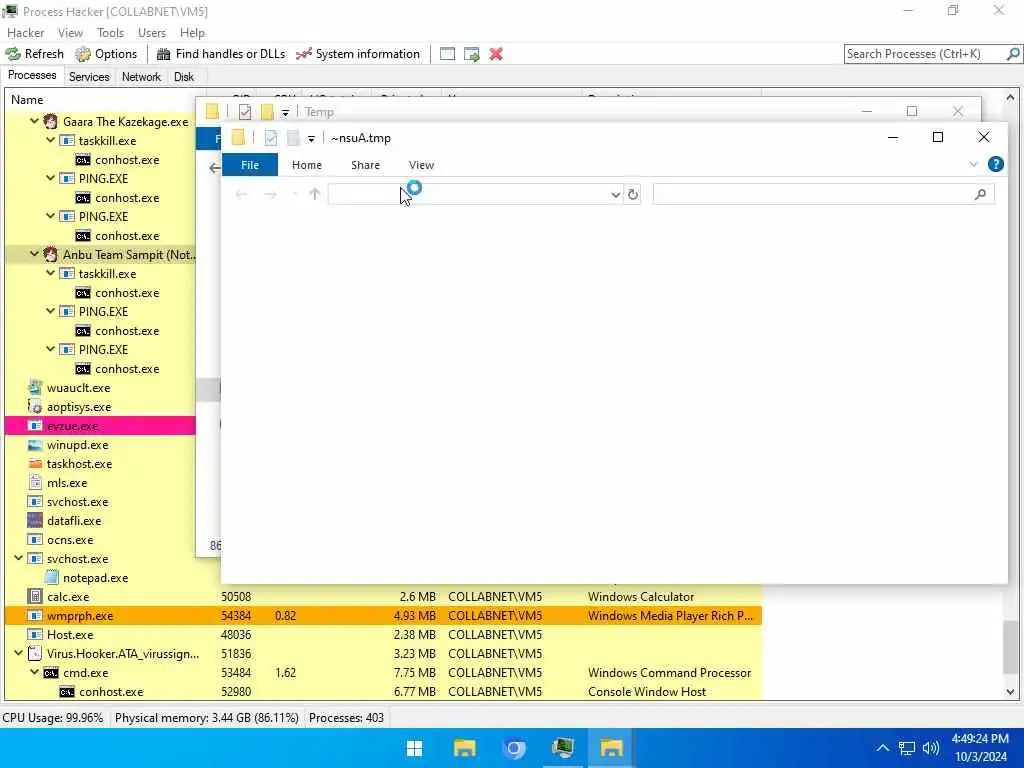Click process list scroll down arrow
The width and height of the screenshot is (1024, 768).
point(1010,692)
